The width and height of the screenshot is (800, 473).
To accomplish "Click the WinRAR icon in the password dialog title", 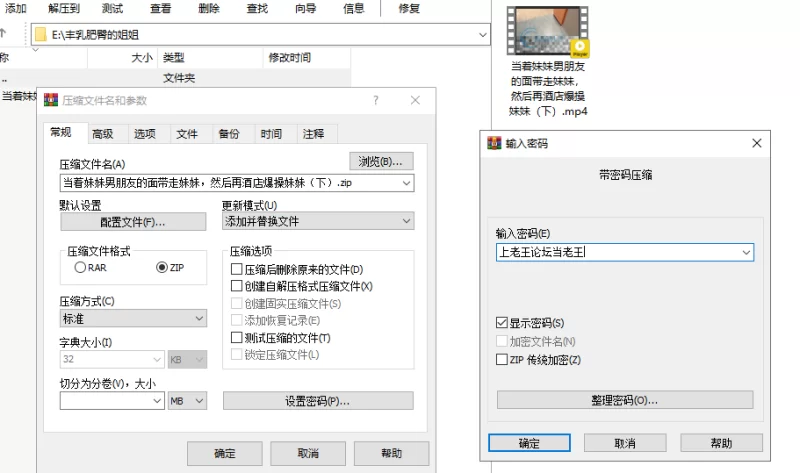I will coord(494,143).
